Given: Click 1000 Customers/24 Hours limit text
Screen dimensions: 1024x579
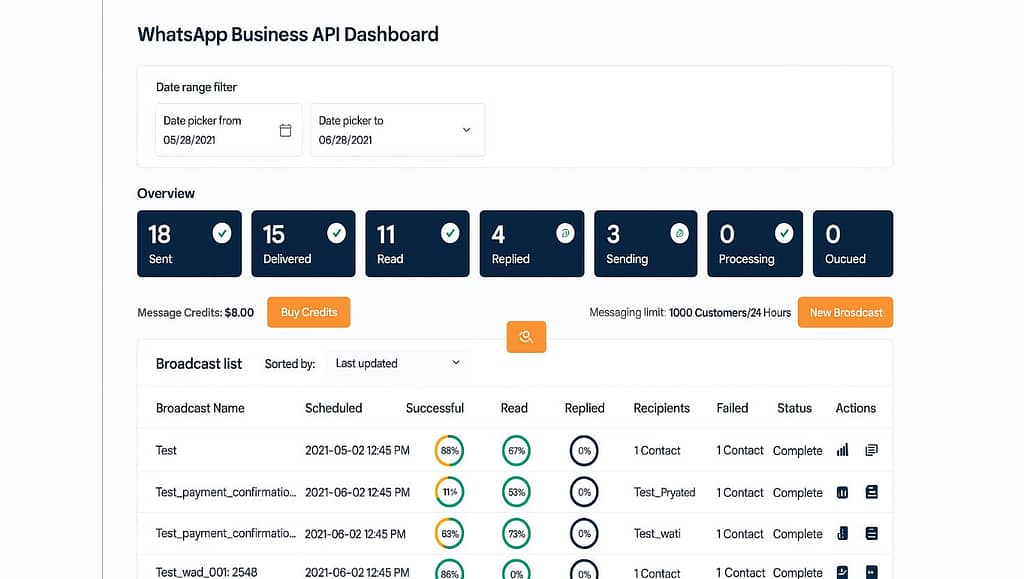Looking at the screenshot, I should pyautogui.click(x=729, y=313).
